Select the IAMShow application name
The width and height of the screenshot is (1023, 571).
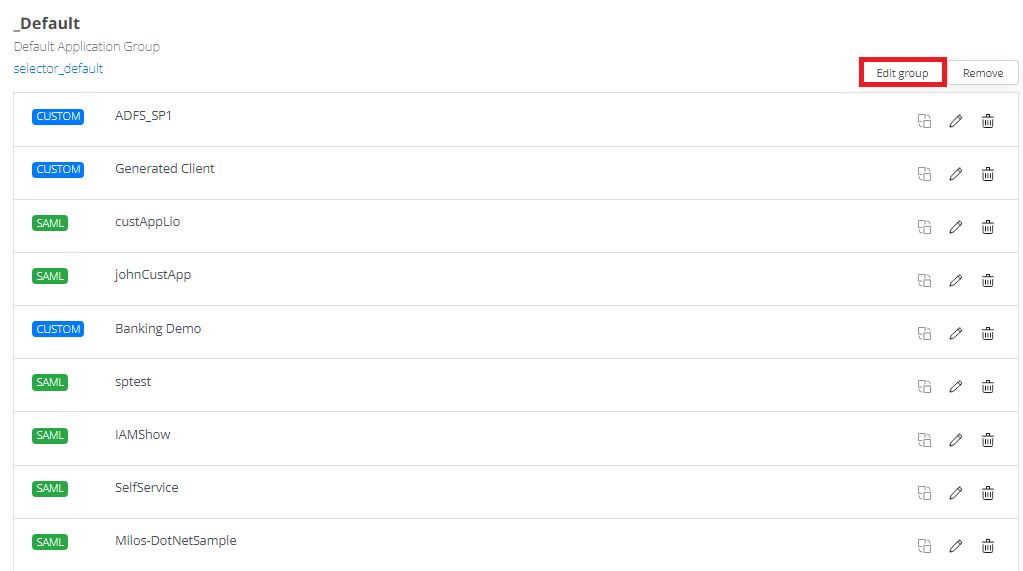(143, 435)
